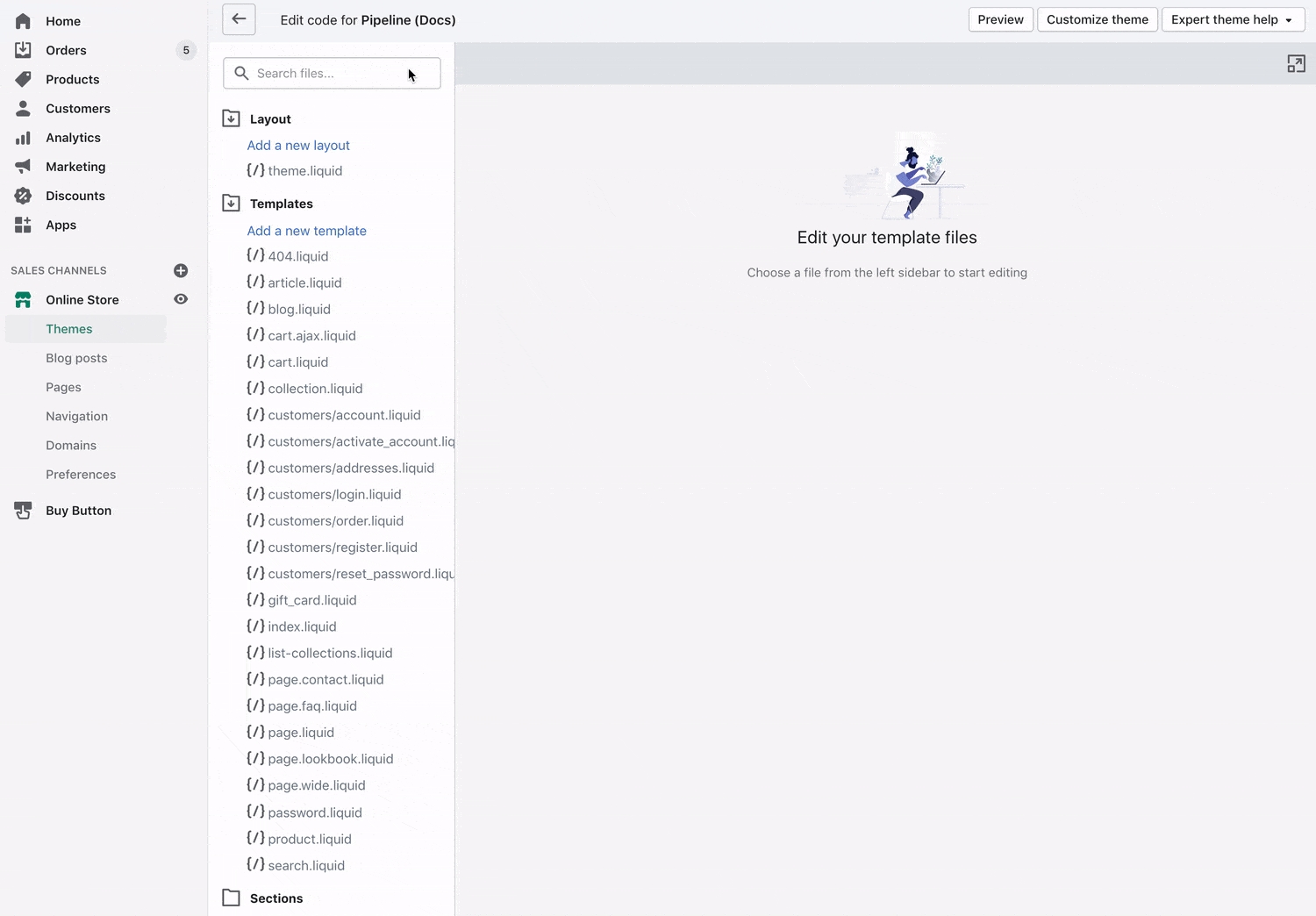Open customers/addresses.liquid file
Viewport: 1316px width, 916px height.
340,468
